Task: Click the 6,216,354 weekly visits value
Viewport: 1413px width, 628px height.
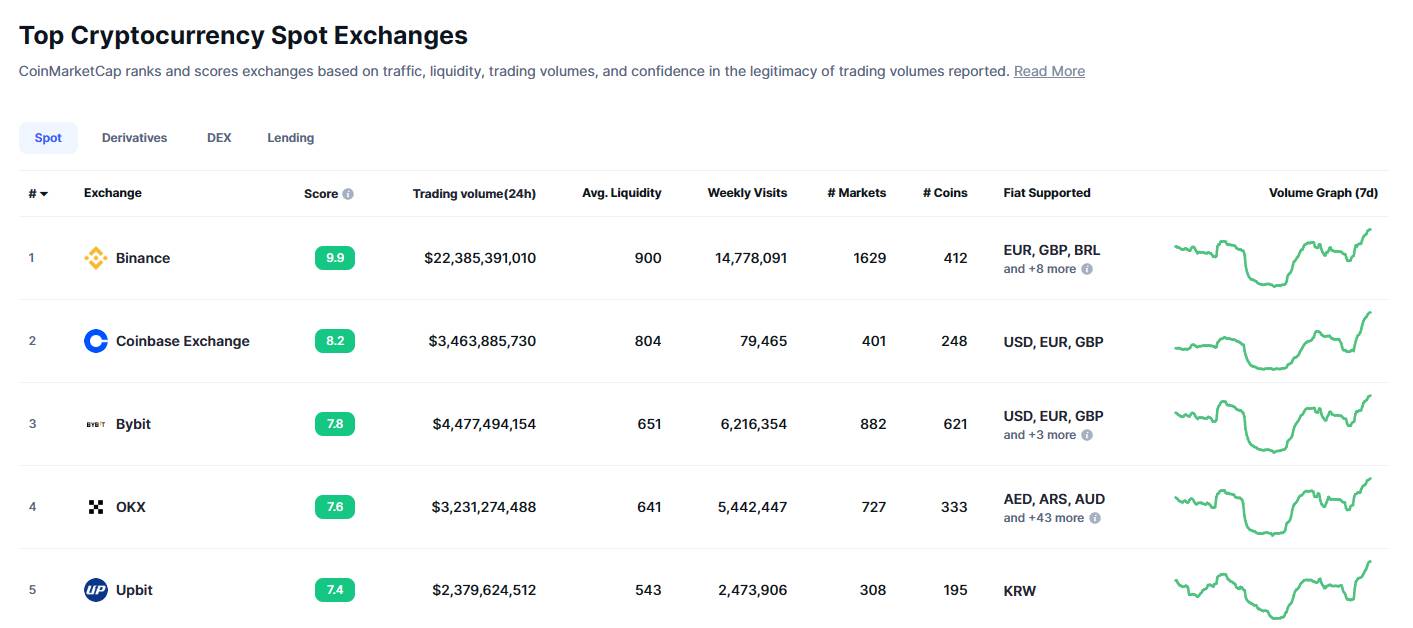Action: [753, 424]
